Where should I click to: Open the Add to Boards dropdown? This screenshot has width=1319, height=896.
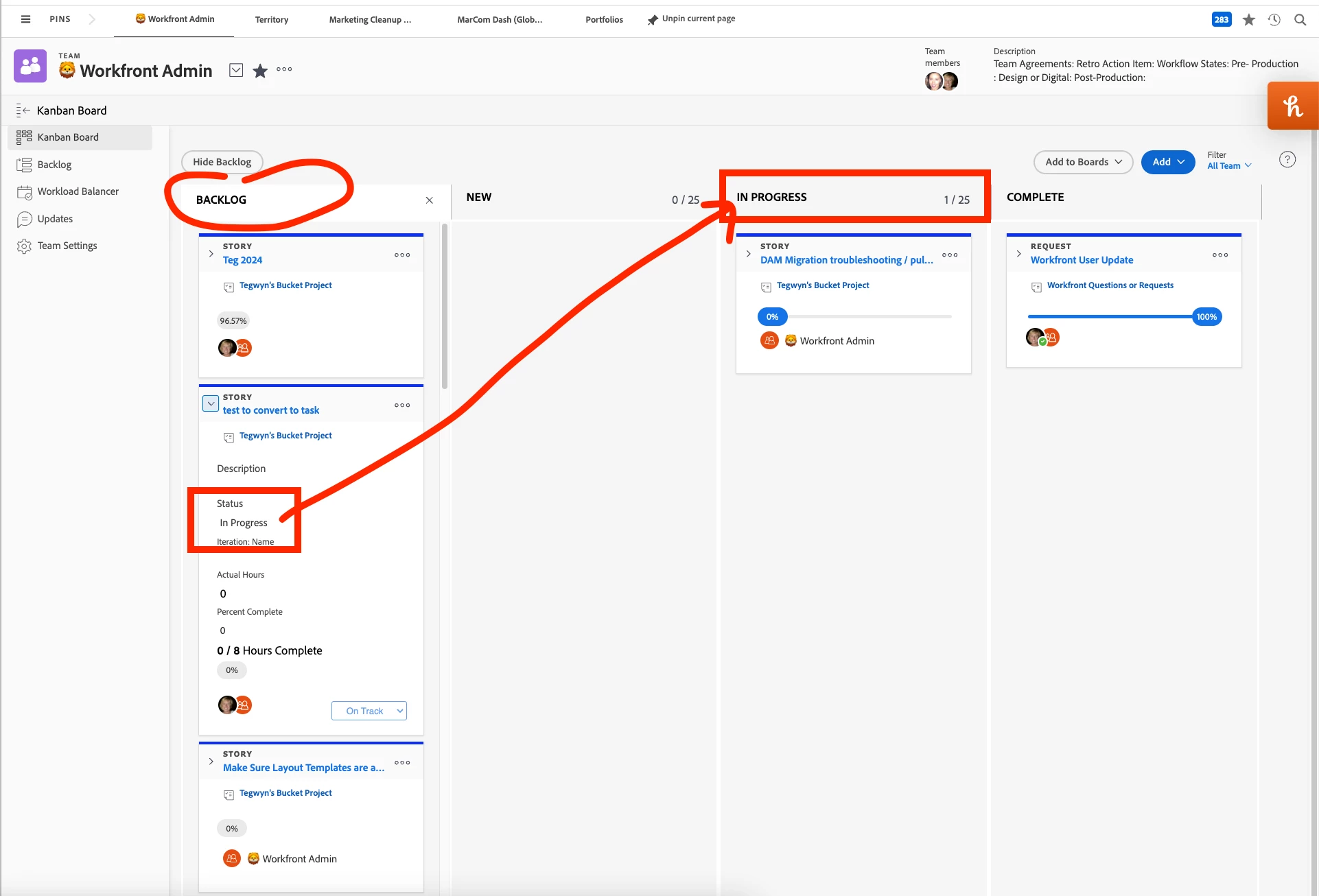point(1082,162)
